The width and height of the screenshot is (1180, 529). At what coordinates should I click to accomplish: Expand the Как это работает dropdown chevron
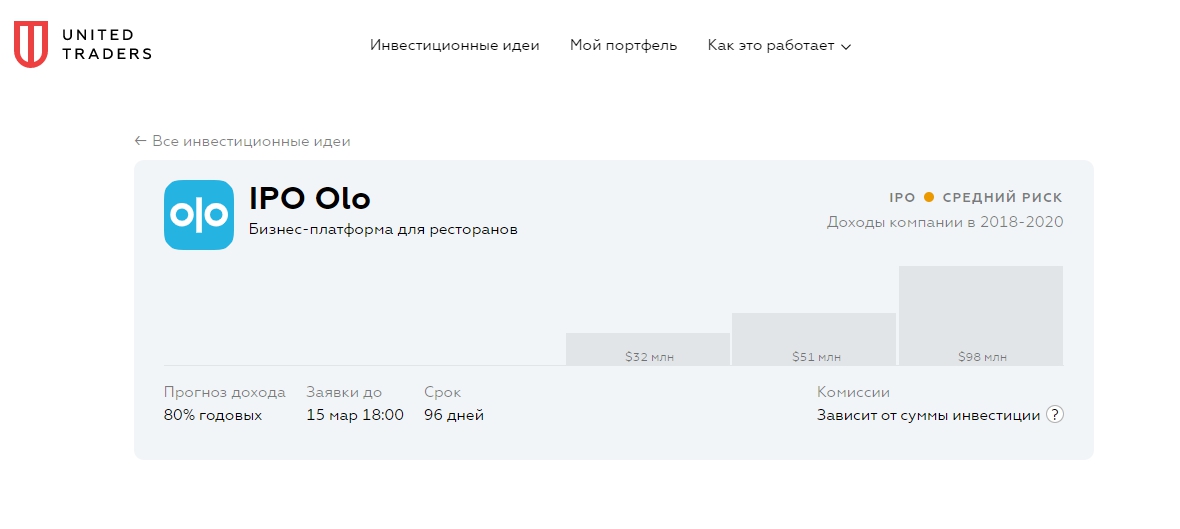click(x=846, y=47)
